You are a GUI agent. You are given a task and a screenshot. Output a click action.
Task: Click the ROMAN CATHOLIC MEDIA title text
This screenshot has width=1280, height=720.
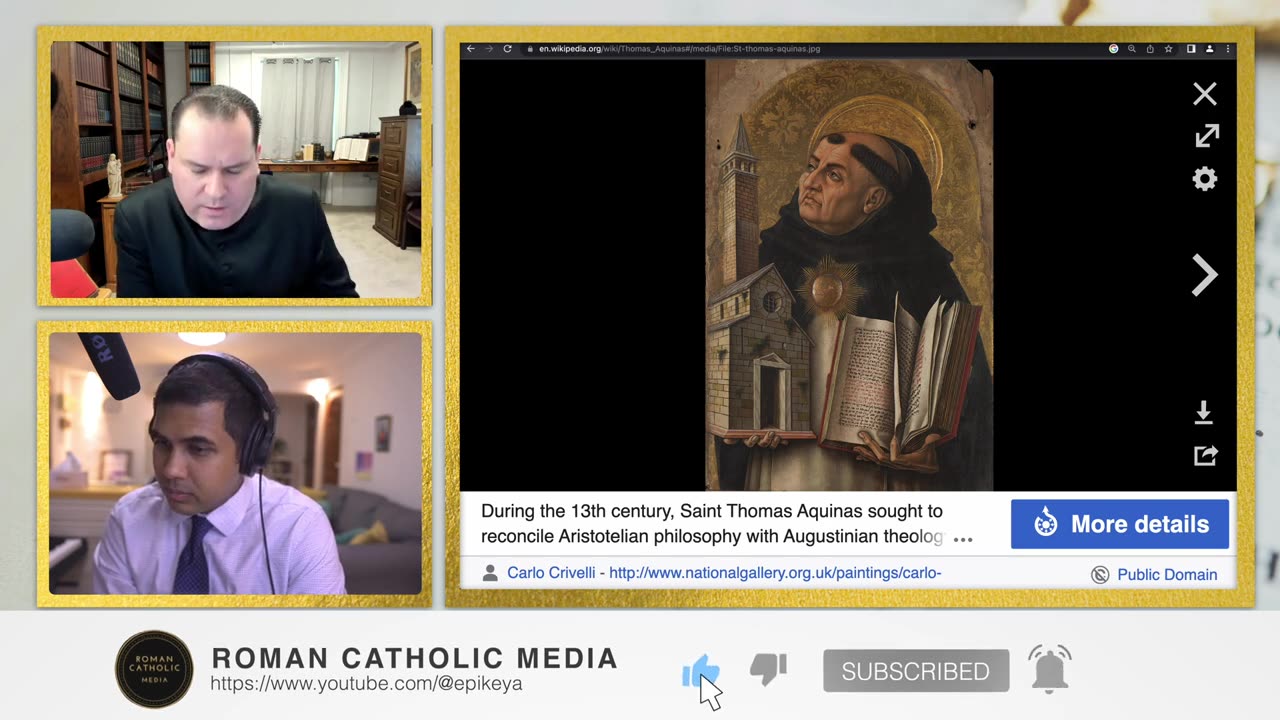pos(415,658)
